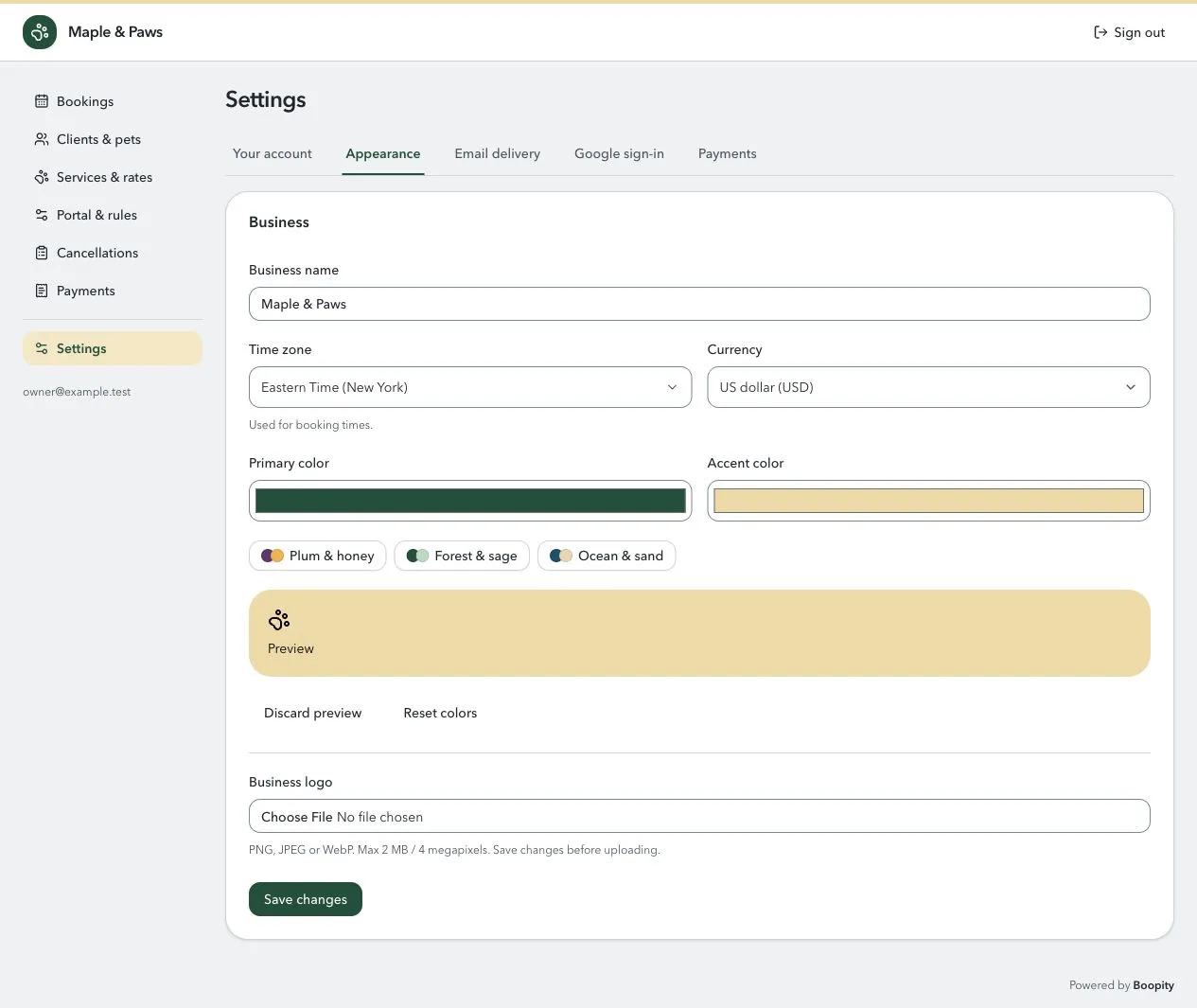Apply the Ocean & sand color preset
This screenshot has width=1197, height=1008.
tap(607, 556)
